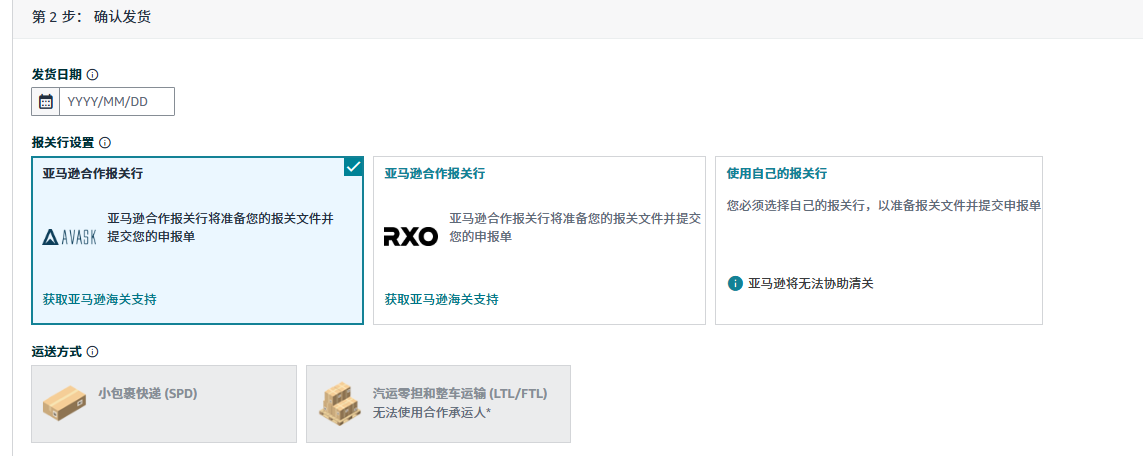Click info icon next to 发货日期
1143x456 pixels.
coord(93,74)
